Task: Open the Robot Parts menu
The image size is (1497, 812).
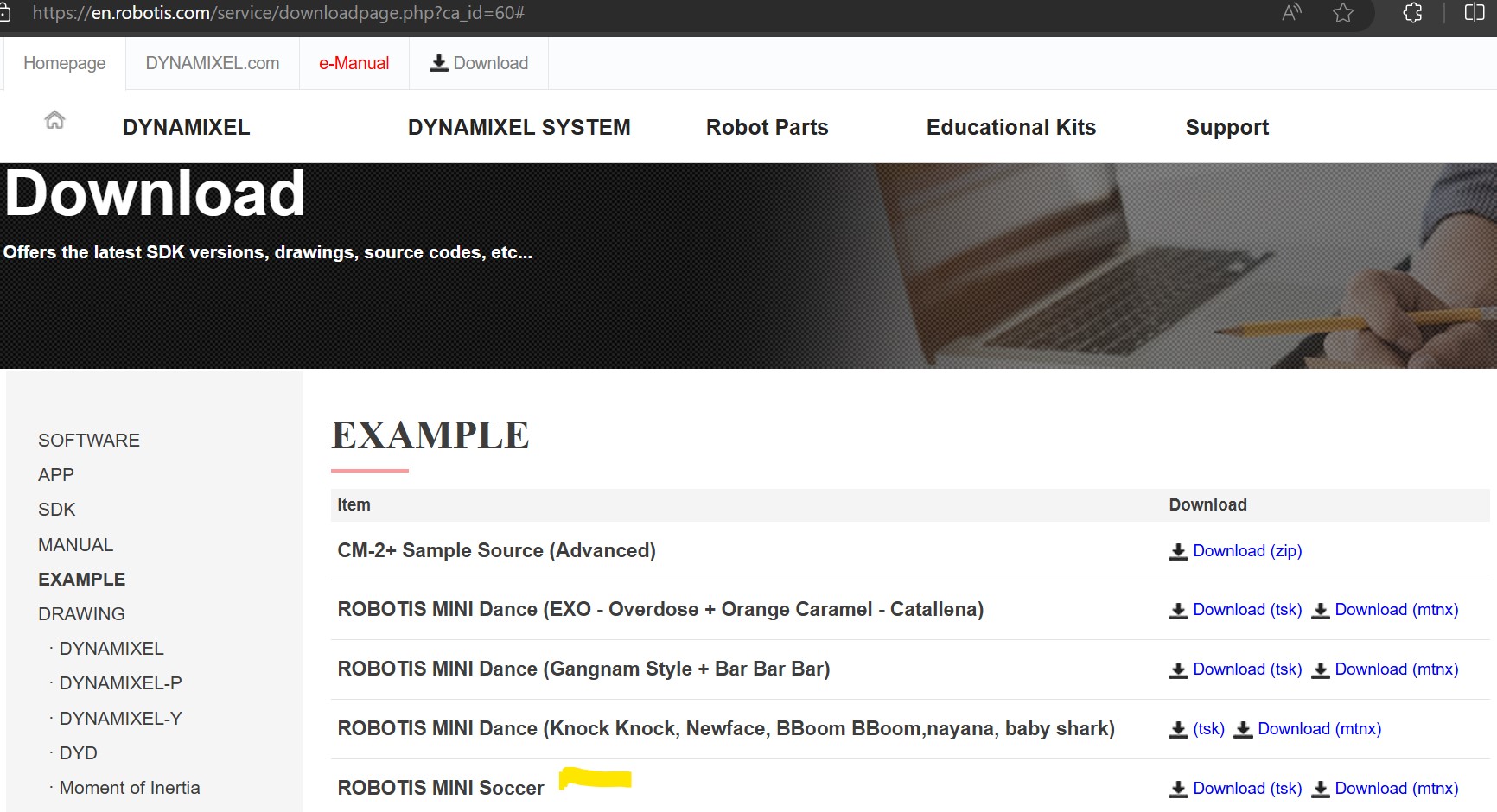Action: (x=768, y=127)
